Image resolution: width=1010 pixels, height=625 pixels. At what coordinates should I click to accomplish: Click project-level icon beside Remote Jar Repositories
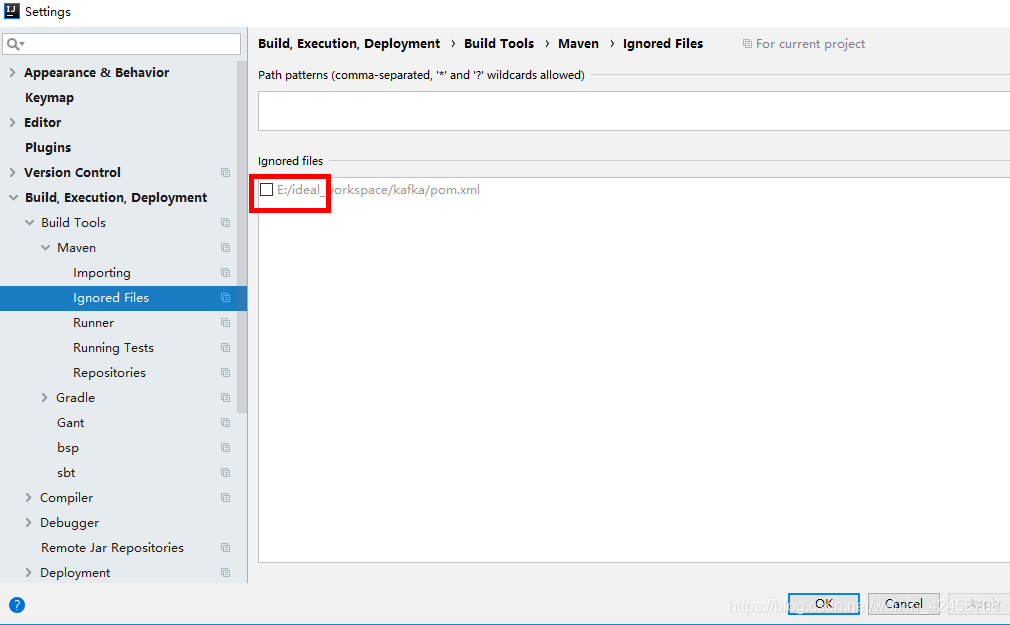click(225, 548)
